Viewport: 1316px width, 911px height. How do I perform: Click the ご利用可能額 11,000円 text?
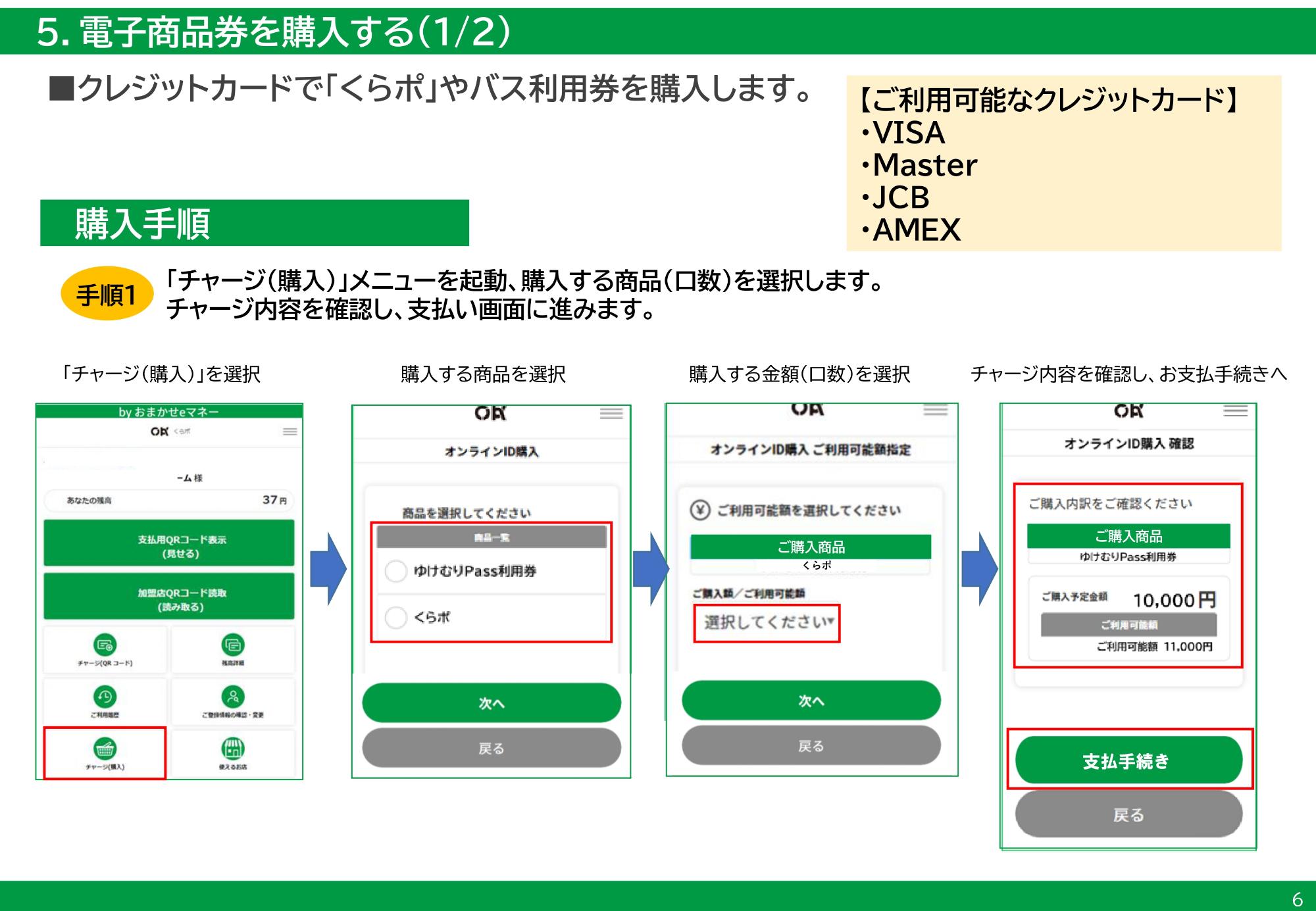(x=1154, y=647)
